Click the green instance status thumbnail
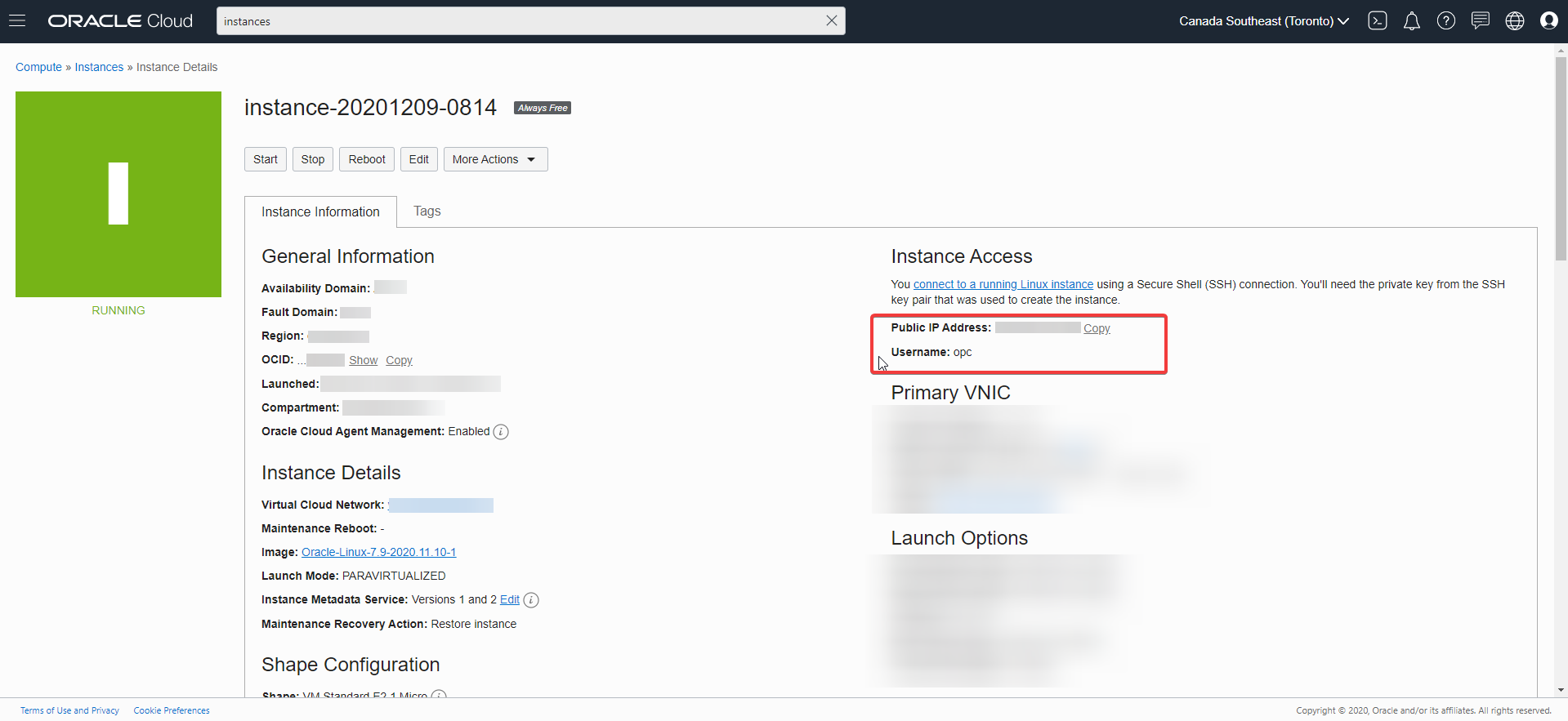The height and width of the screenshot is (721, 1568). tap(118, 194)
